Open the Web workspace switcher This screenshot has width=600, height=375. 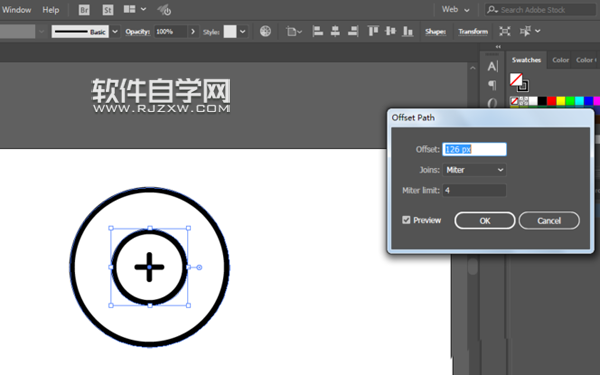[x=455, y=10]
